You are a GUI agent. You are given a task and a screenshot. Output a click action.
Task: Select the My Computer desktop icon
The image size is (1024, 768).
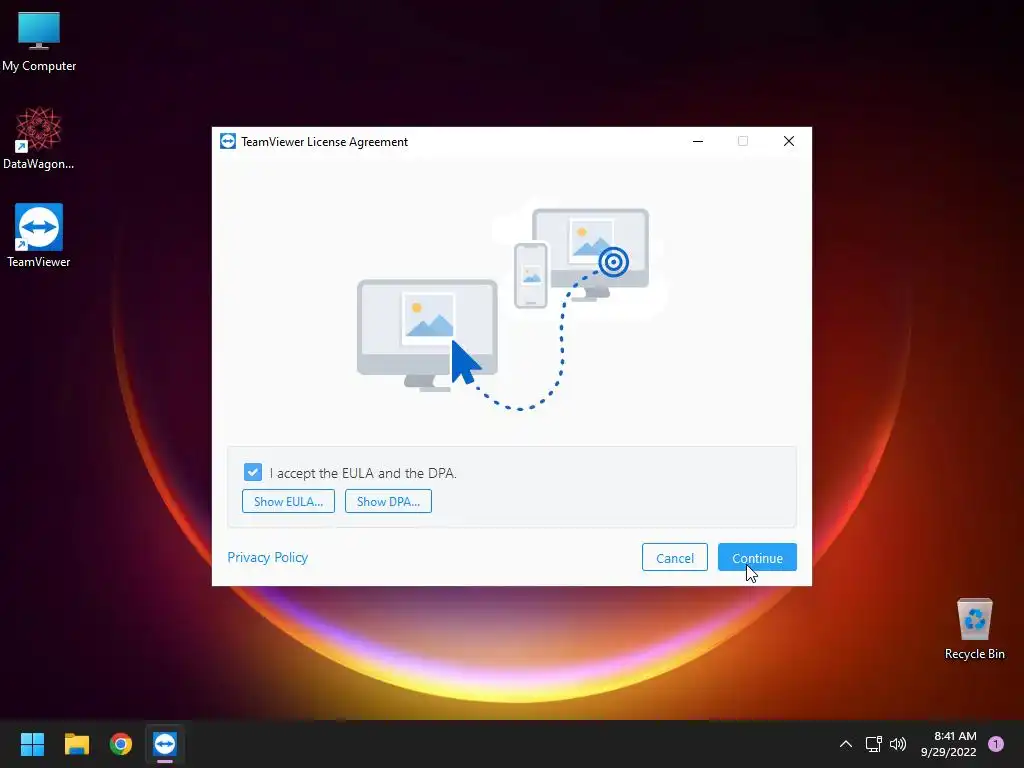pyautogui.click(x=39, y=42)
